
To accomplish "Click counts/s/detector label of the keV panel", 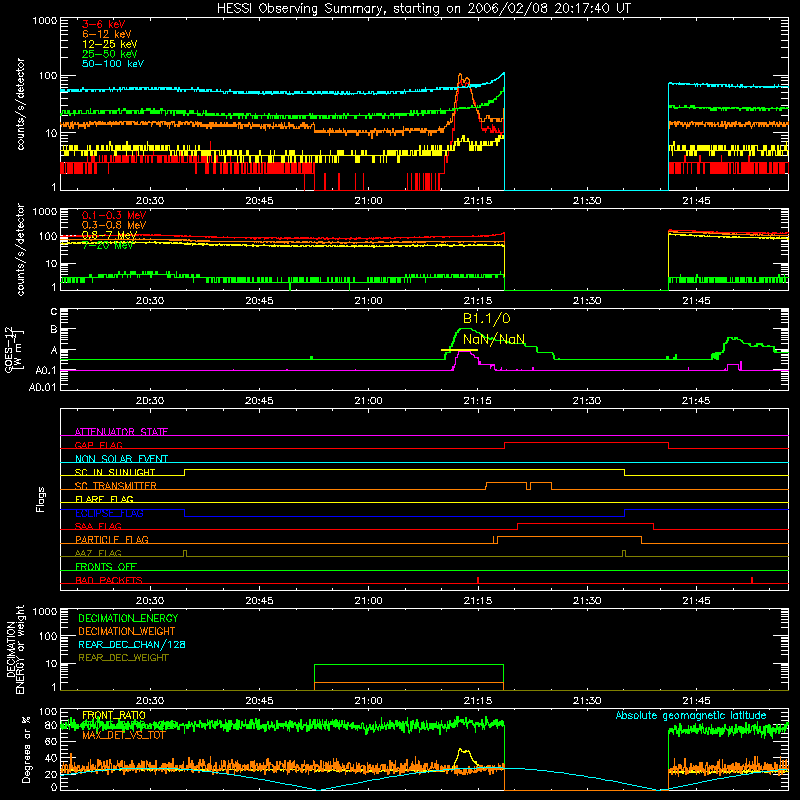I will (x=20, y=104).
